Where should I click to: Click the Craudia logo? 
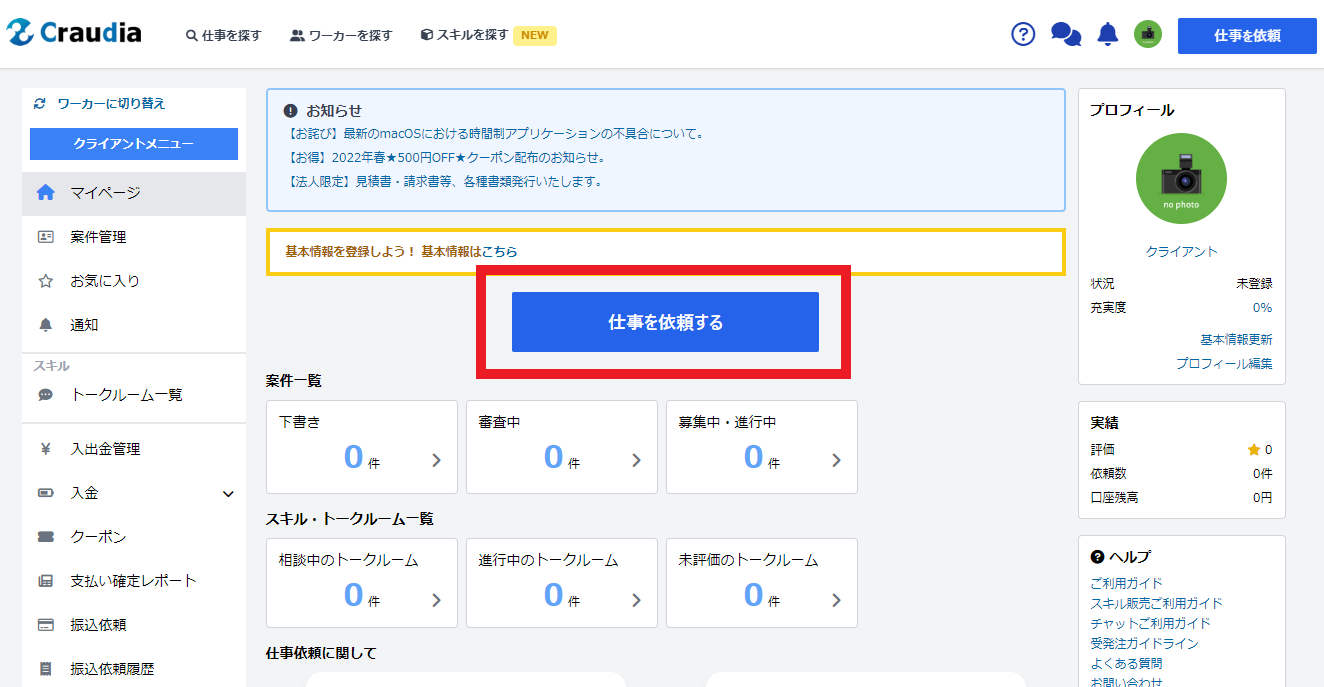[x=74, y=33]
